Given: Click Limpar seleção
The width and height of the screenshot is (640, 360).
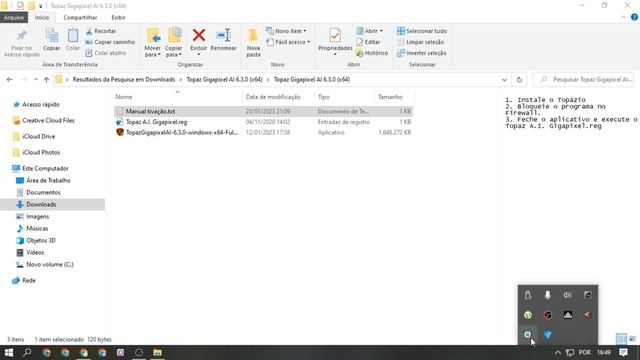Looking at the screenshot, I should click(420, 42).
